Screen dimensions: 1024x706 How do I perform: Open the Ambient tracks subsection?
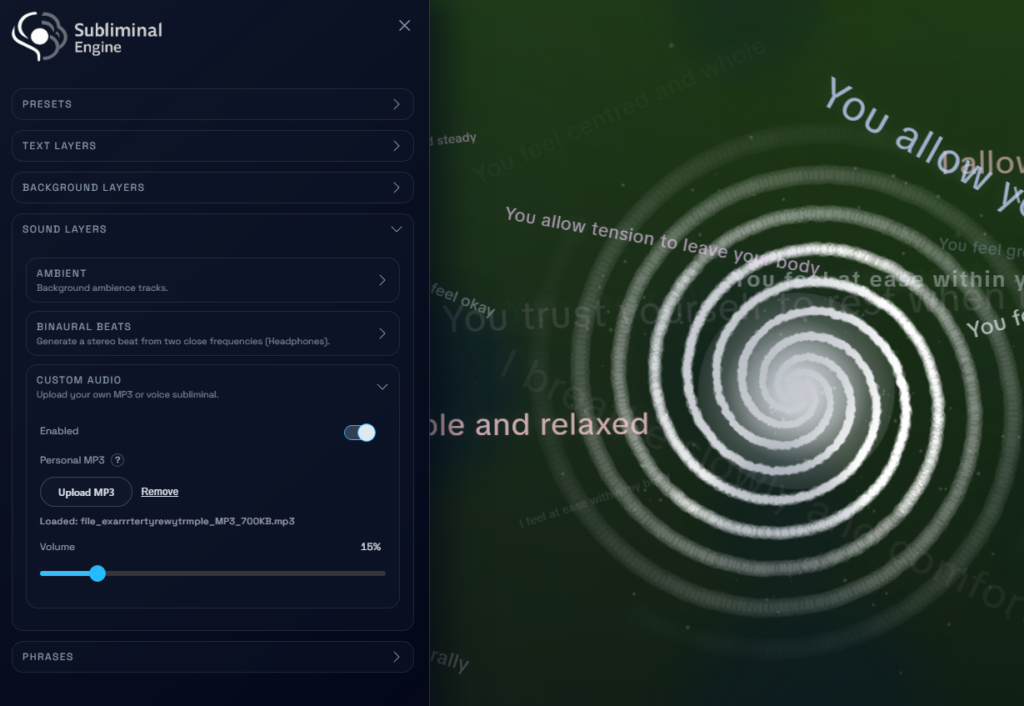coord(212,280)
